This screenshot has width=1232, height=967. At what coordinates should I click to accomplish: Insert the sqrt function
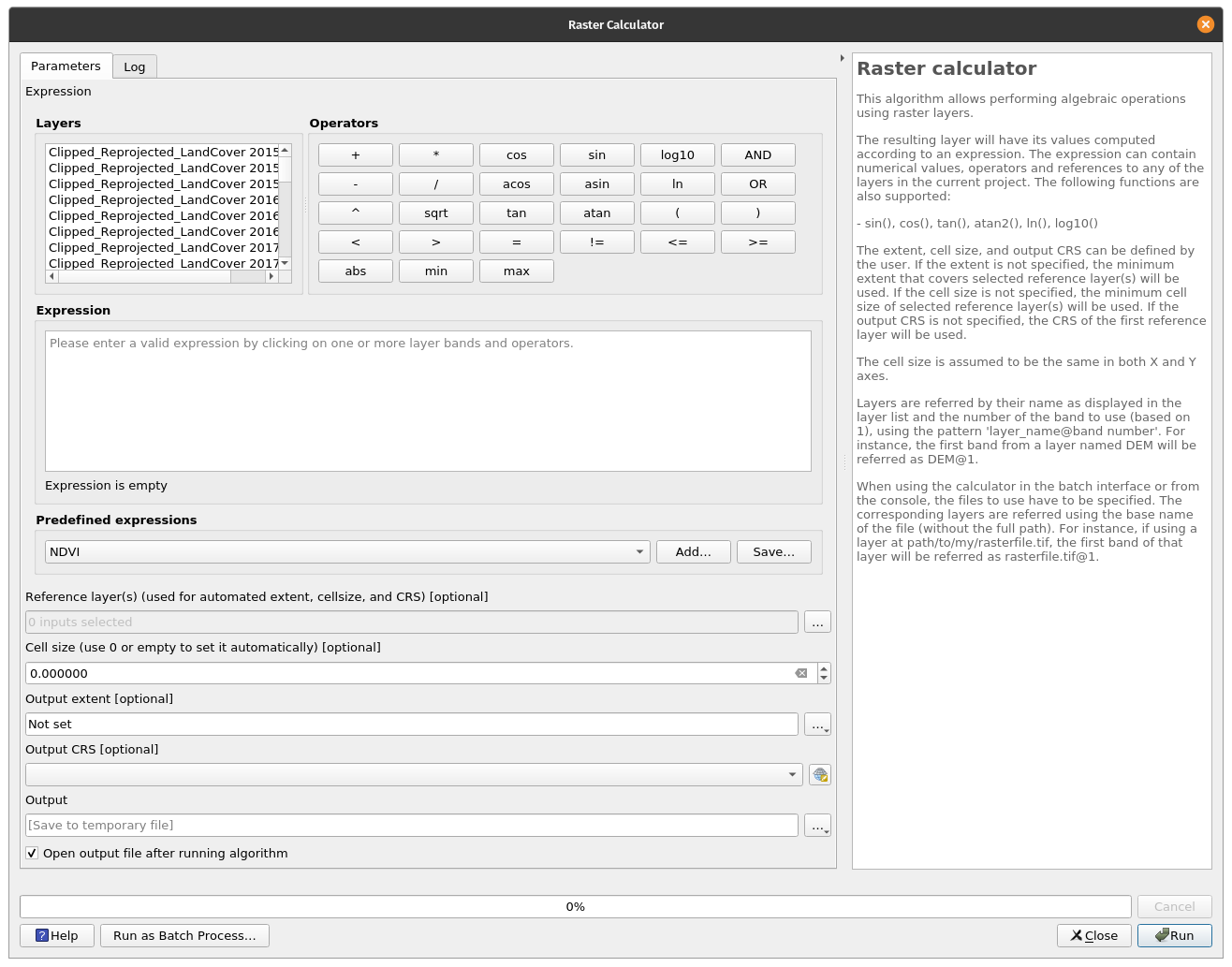pos(436,213)
